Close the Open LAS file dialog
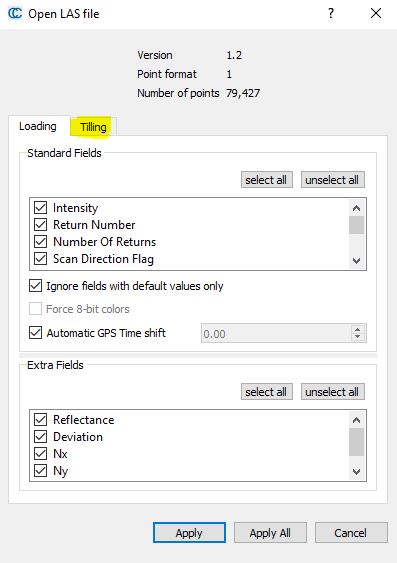 pos(376,14)
